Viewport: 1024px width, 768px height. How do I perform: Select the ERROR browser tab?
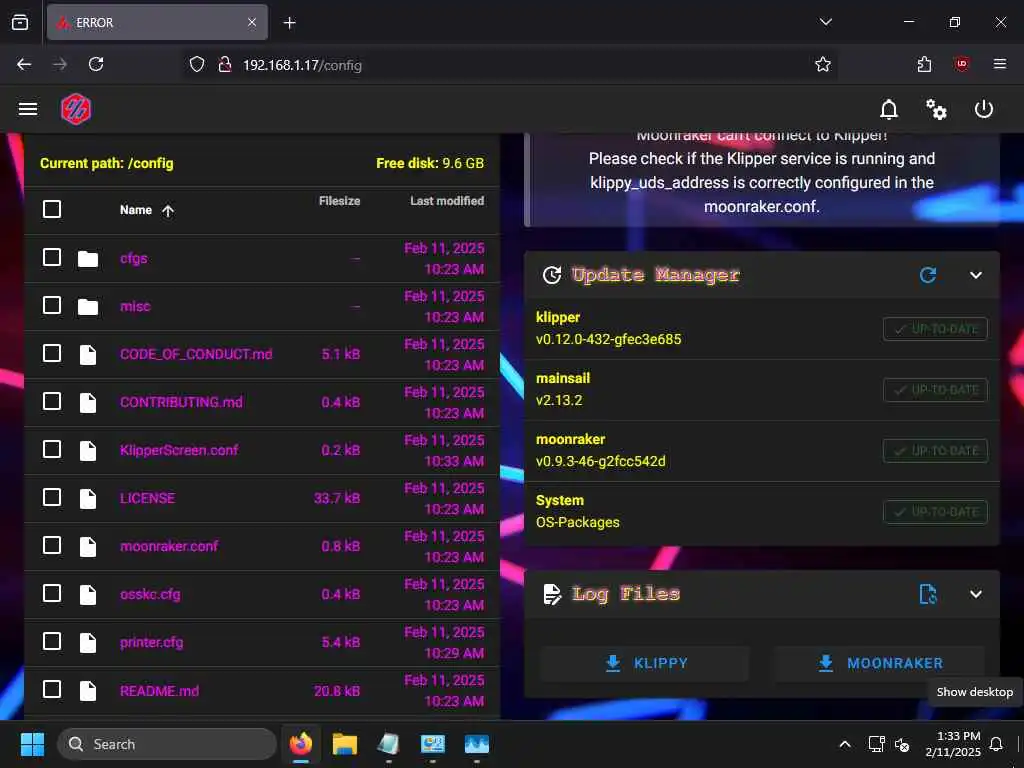coord(157,23)
